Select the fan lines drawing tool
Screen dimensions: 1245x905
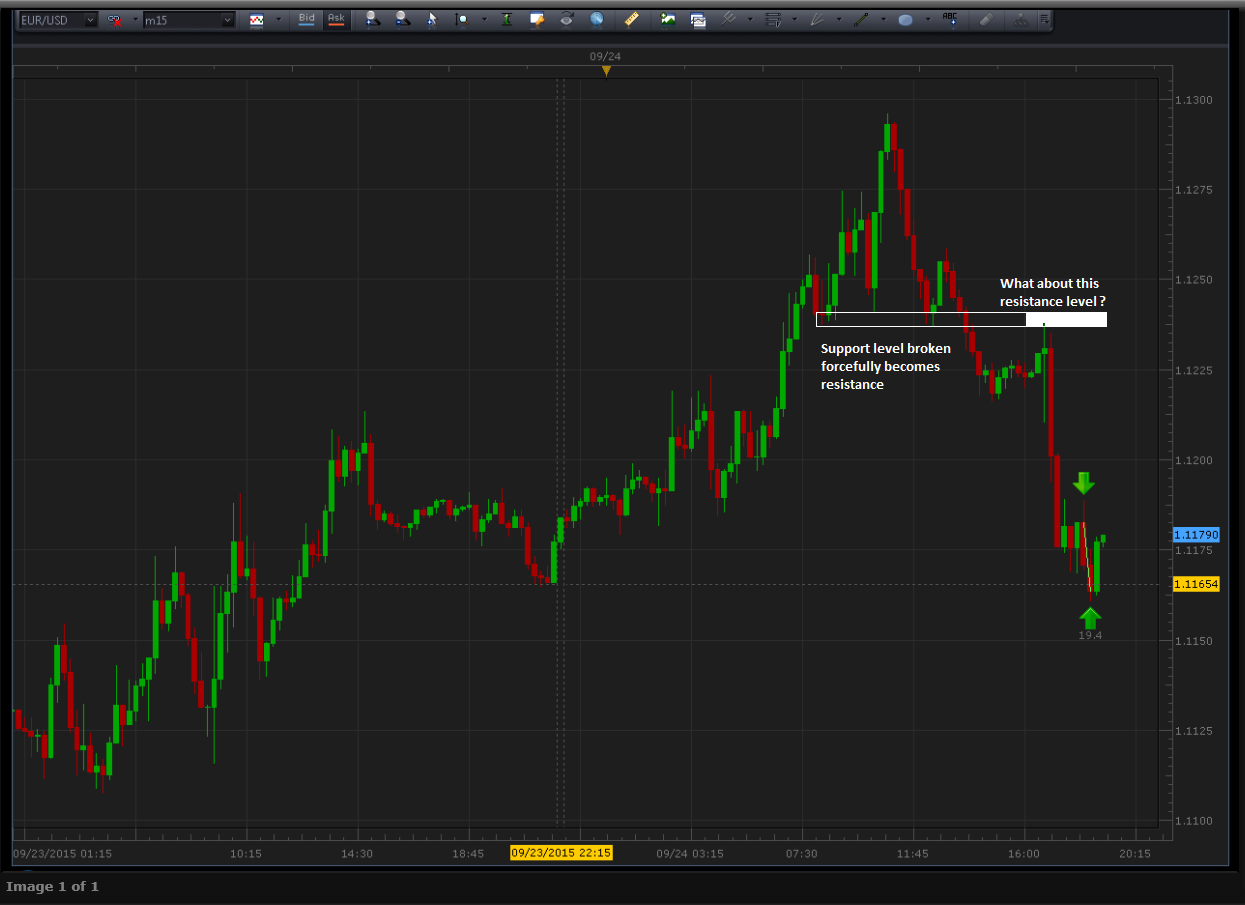817,19
